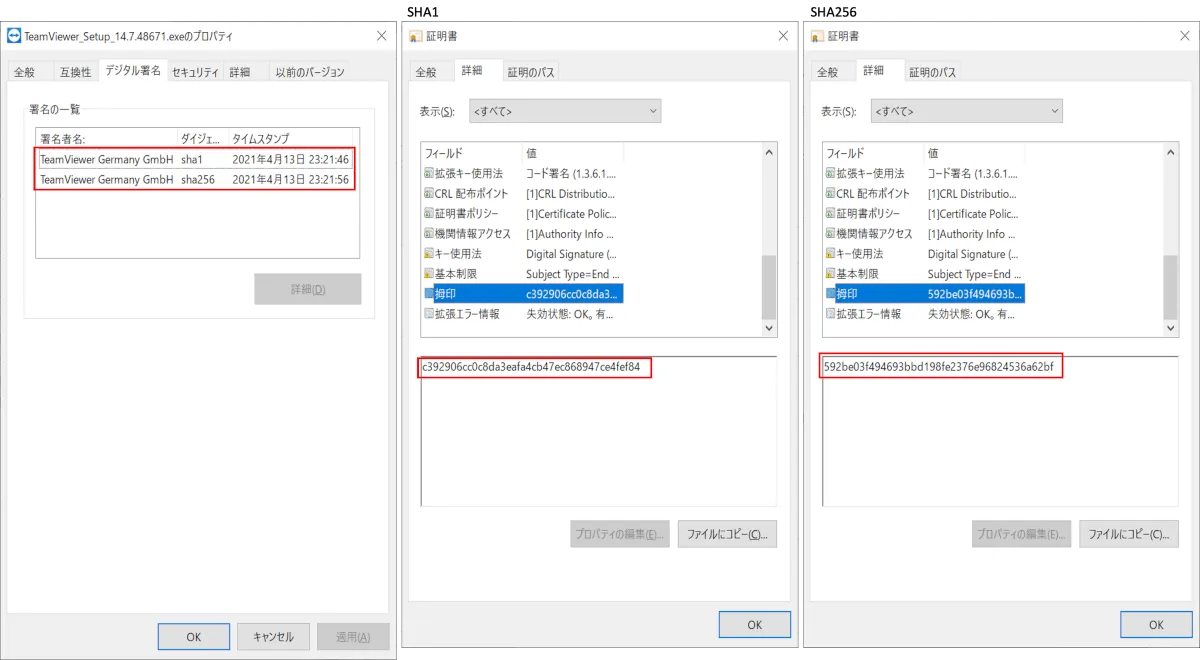Screen dimensions: 1200x660
Task: Click SHA256 thumbprint text 592be03f494693bbd198...
Action: click(938, 367)
